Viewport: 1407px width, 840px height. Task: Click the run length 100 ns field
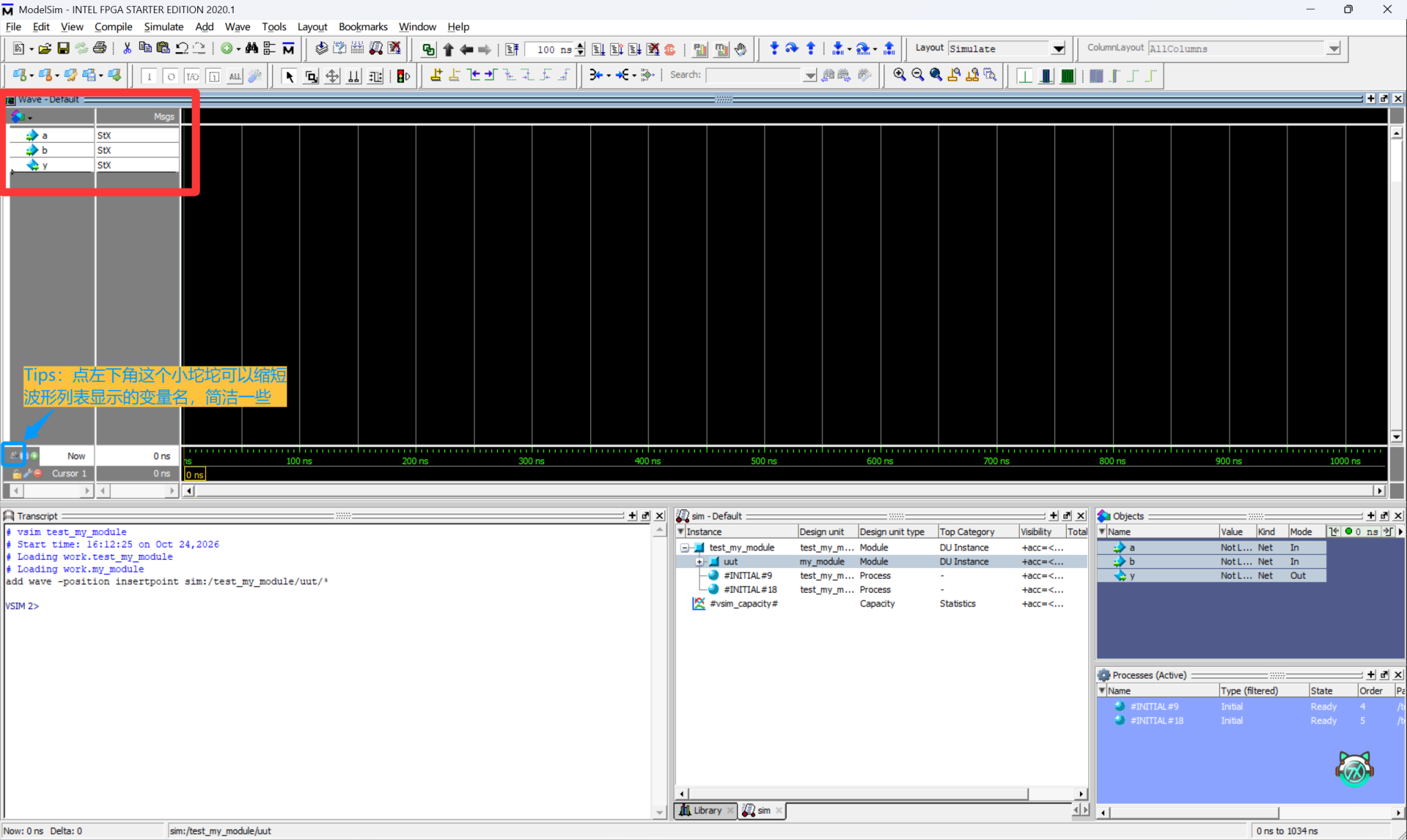coord(550,49)
